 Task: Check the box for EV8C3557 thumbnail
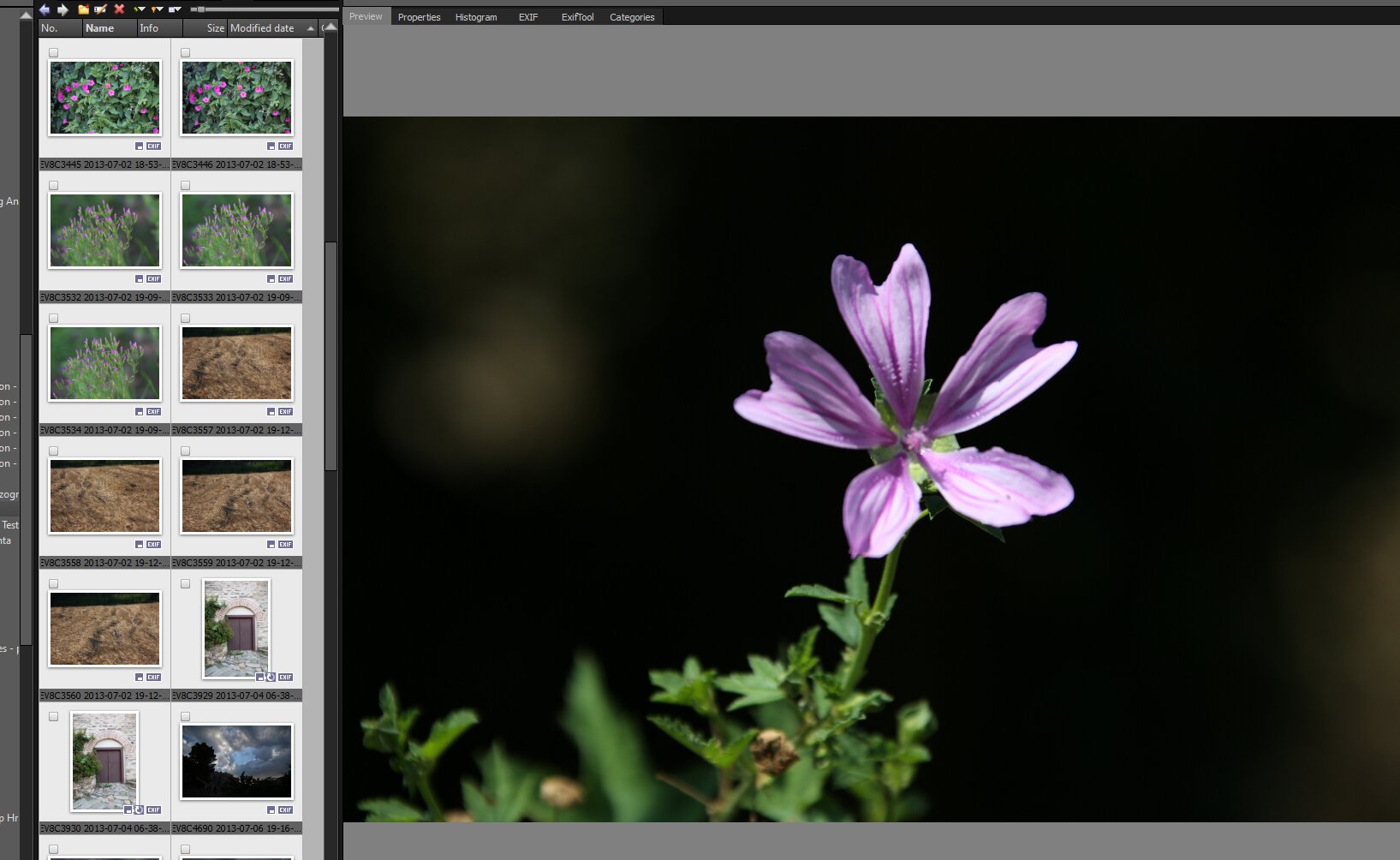[x=186, y=319]
